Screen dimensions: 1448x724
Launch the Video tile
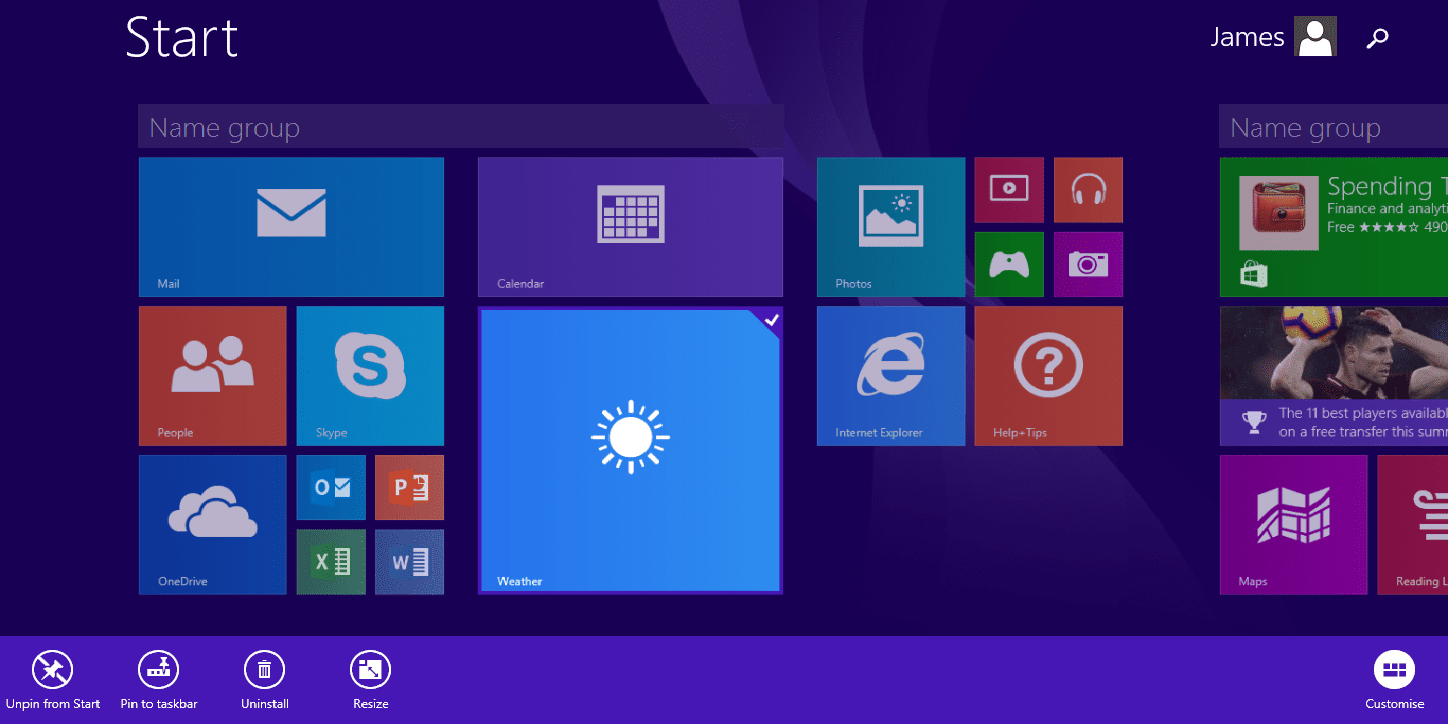tap(1009, 190)
